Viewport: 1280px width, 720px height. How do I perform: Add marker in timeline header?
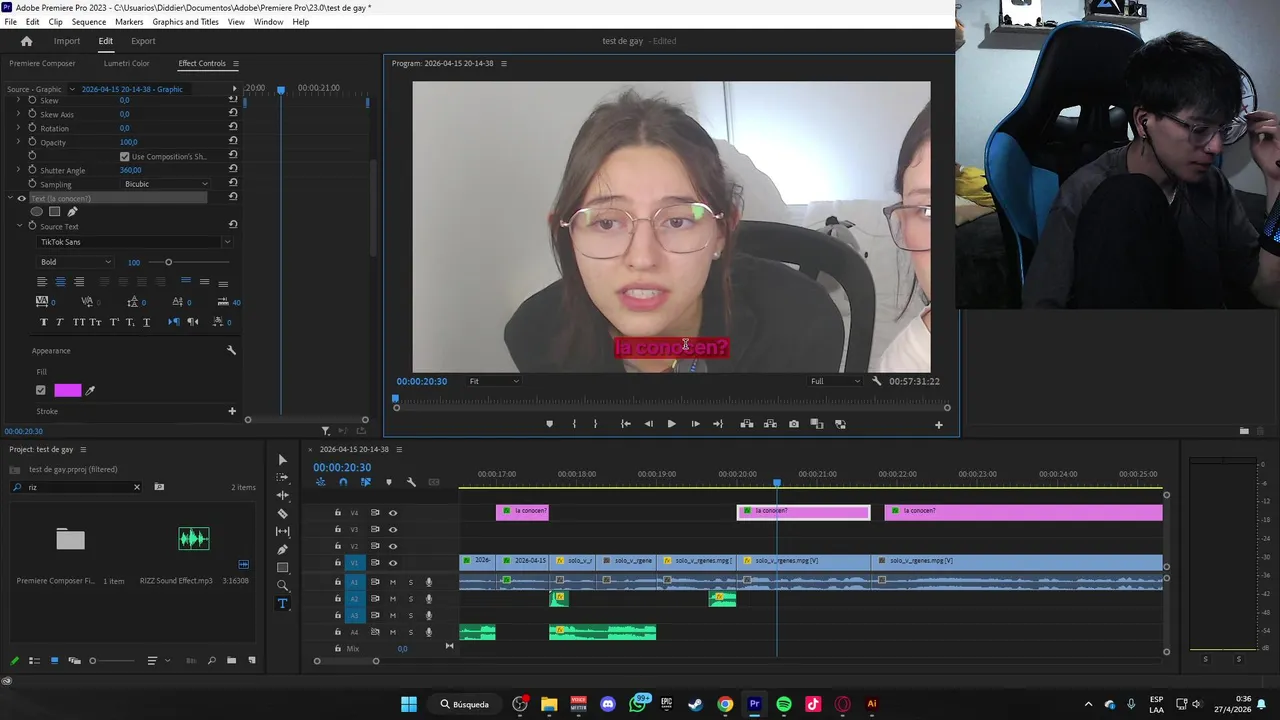pyautogui.click(x=389, y=482)
